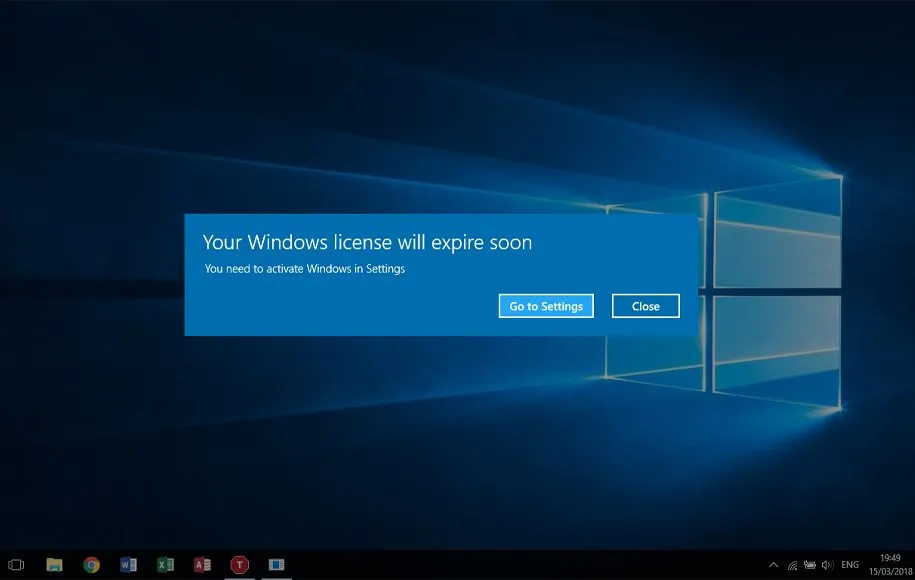Image resolution: width=915 pixels, height=580 pixels.
Task: Open Task View from the taskbar
Action: 16,565
